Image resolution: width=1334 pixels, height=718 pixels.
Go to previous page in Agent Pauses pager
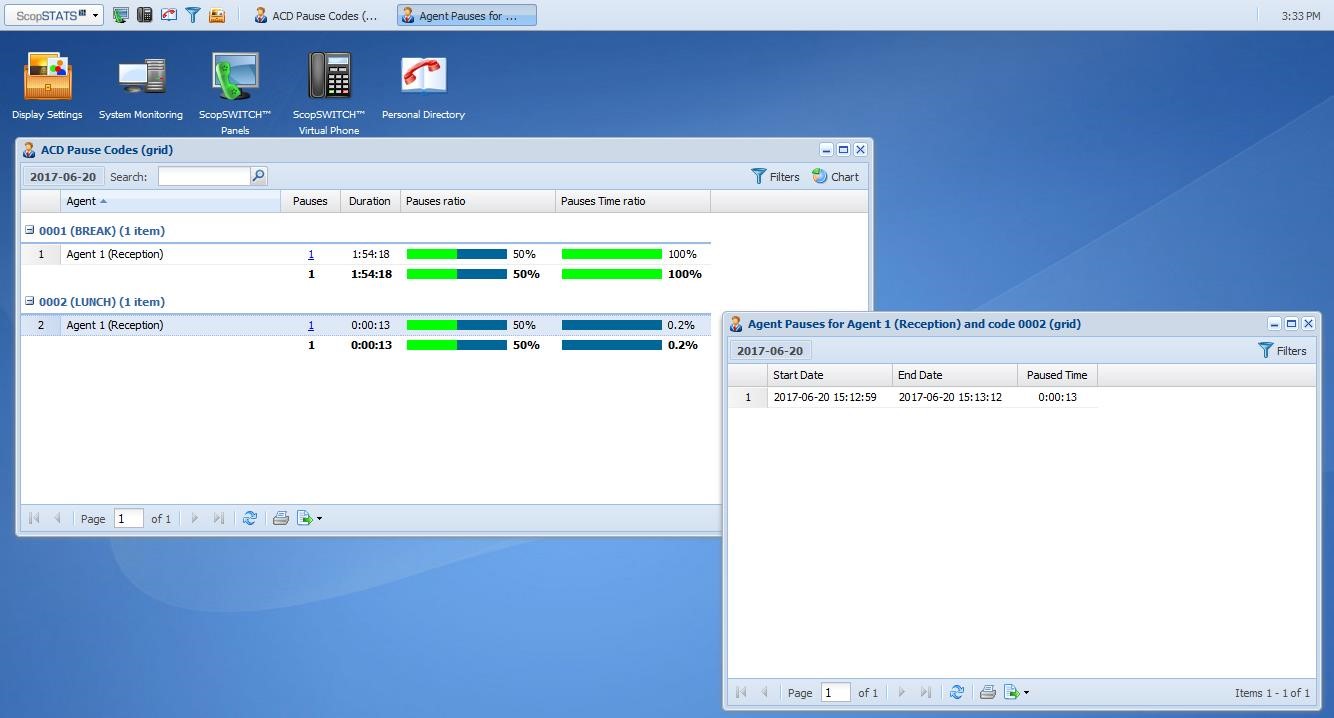pos(765,692)
